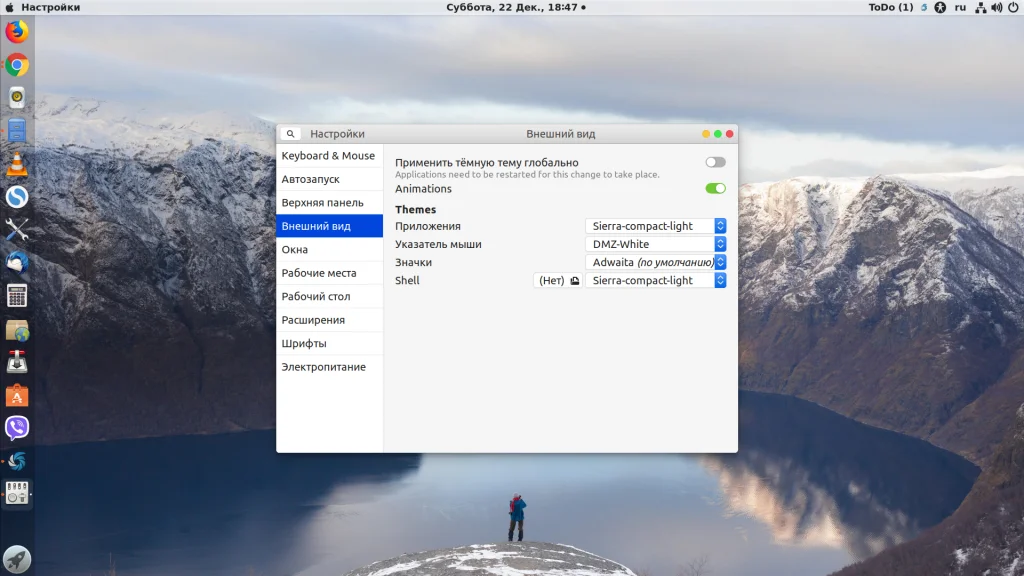This screenshot has height=576, width=1024.
Task: Open the Значки icons theme dropdown
Action: pos(656,262)
